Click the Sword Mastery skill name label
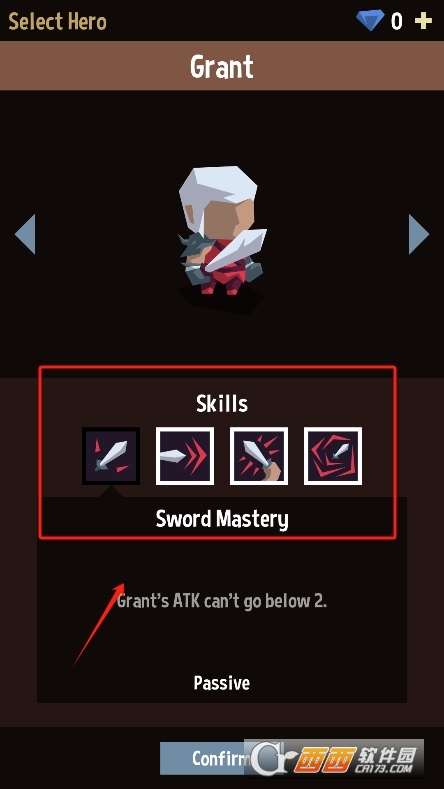 [x=222, y=519]
